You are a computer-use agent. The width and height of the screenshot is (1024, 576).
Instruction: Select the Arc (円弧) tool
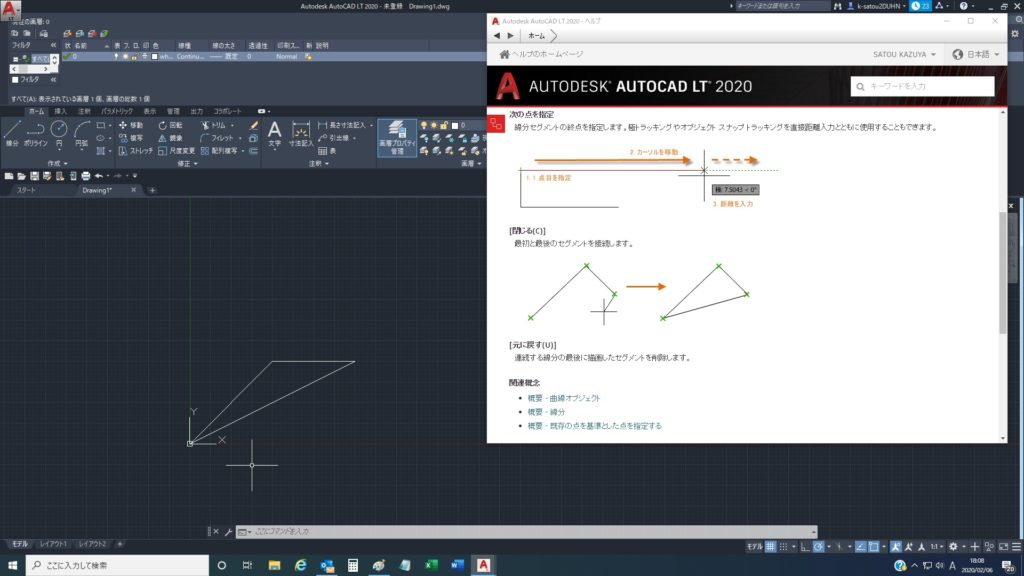pyautogui.click(x=82, y=133)
